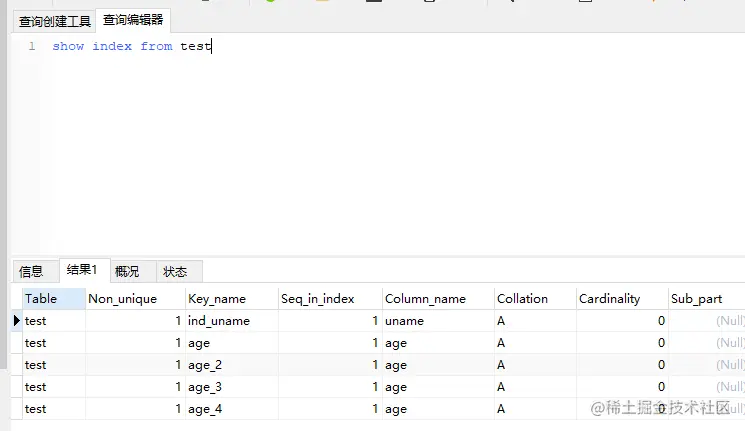Place cursor in SQL line 'show index from test'
745x431 pixels.
pyautogui.click(x=132, y=46)
